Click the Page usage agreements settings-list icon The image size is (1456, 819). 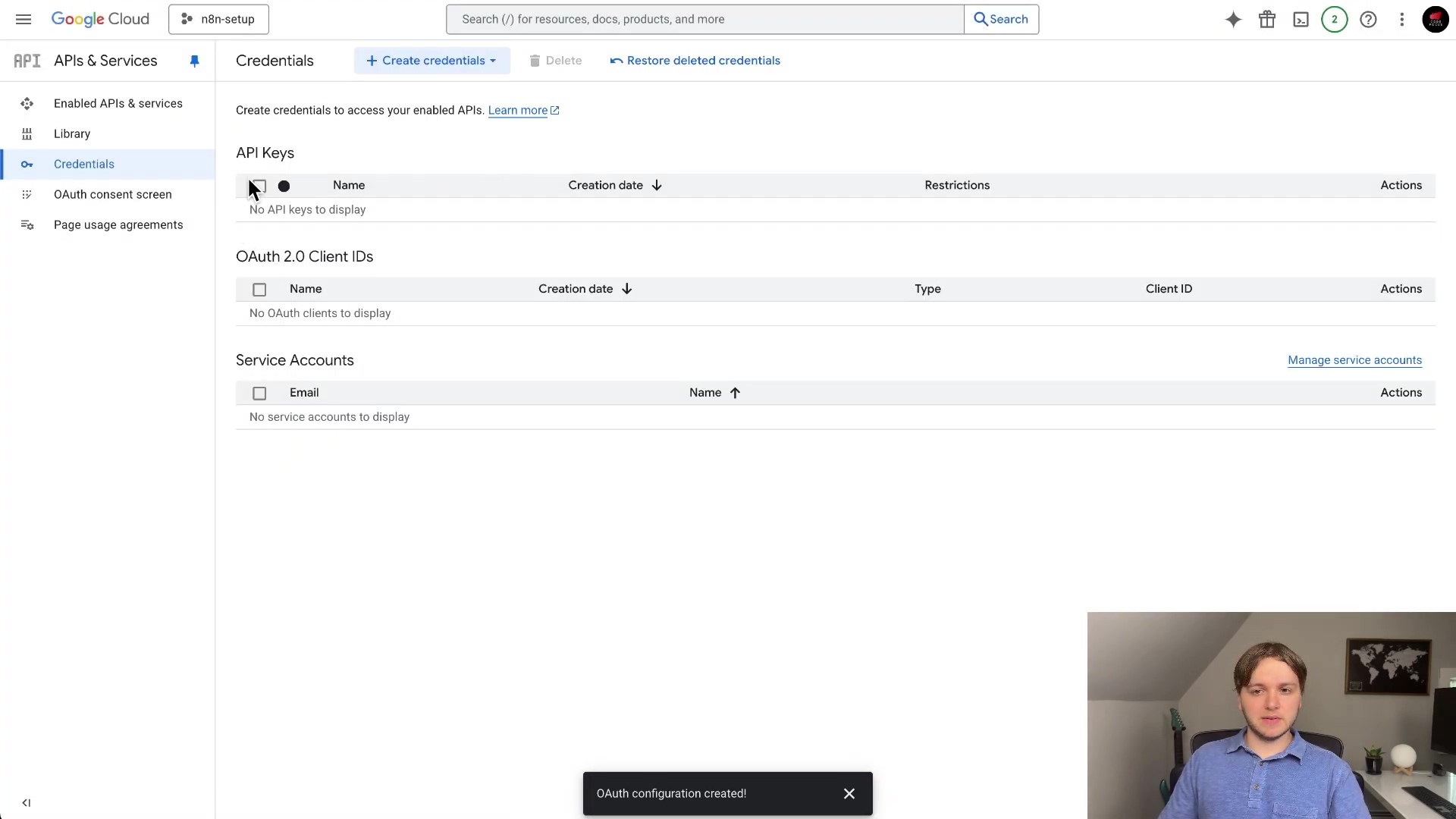tap(27, 224)
